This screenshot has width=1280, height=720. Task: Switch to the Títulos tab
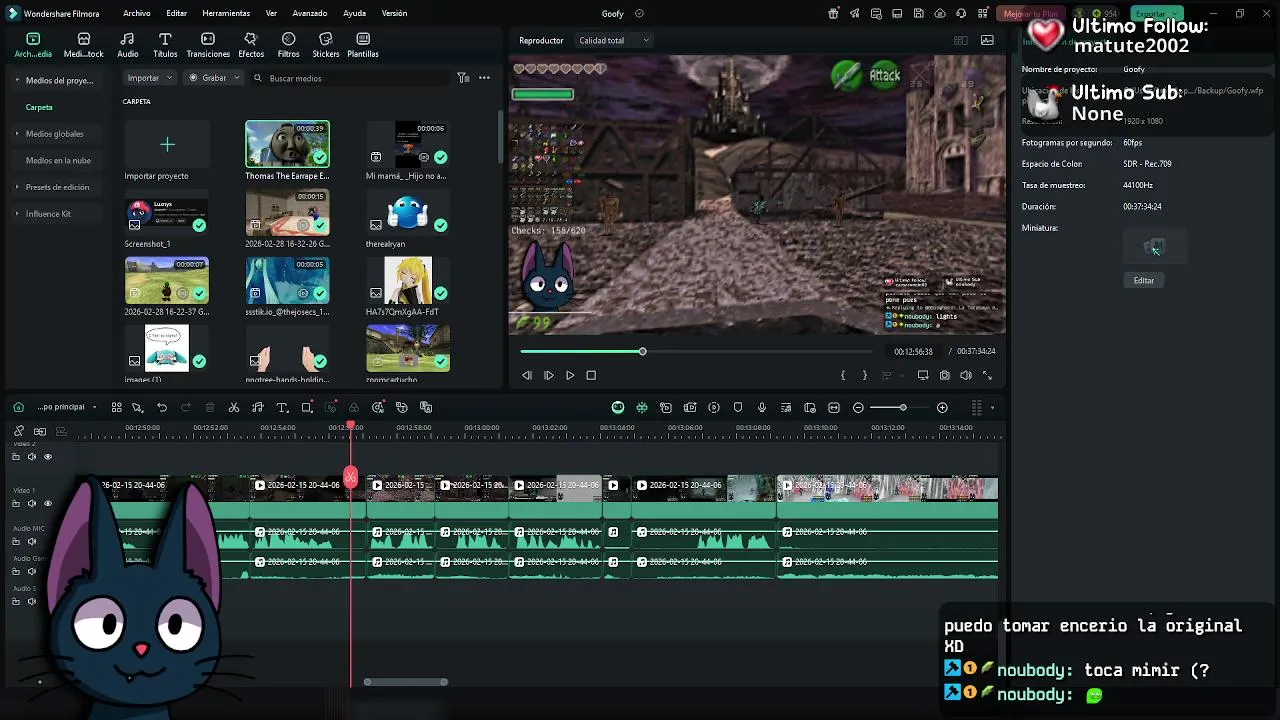165,45
